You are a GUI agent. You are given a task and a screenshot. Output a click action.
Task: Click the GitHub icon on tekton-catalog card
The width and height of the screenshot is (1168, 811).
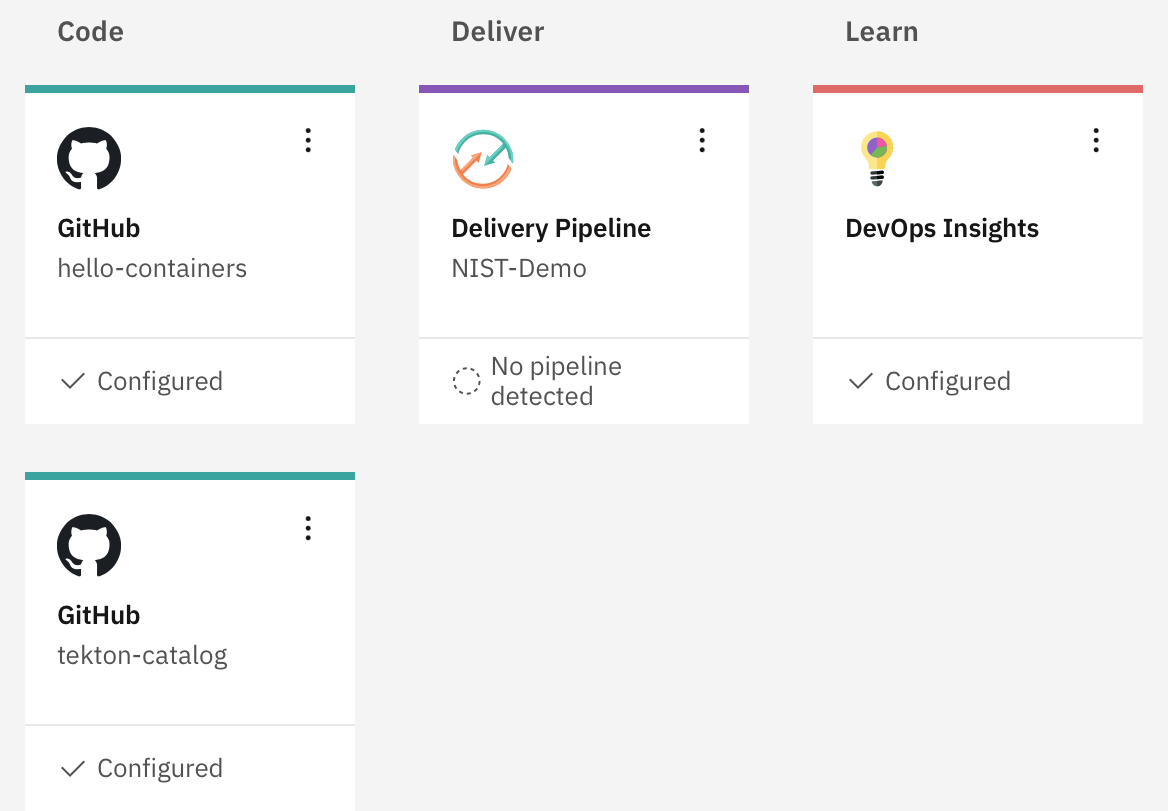[x=89, y=546]
